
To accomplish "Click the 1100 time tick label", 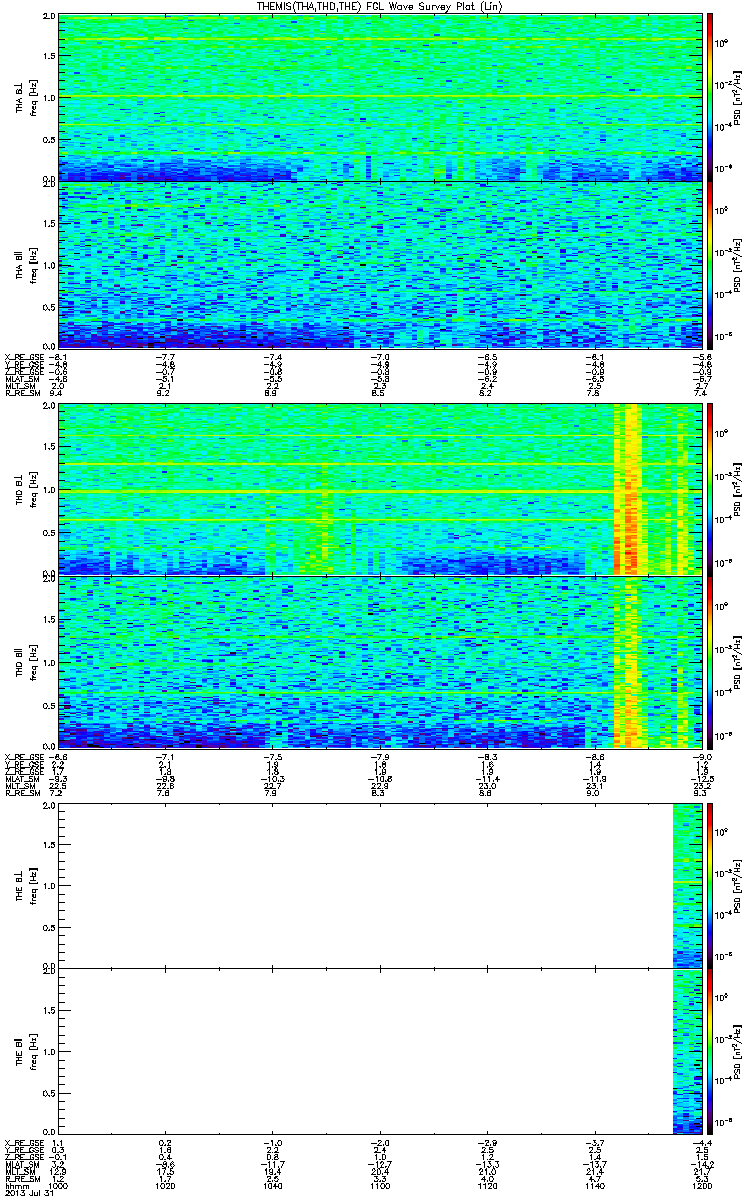I will pyautogui.click(x=380, y=1186).
